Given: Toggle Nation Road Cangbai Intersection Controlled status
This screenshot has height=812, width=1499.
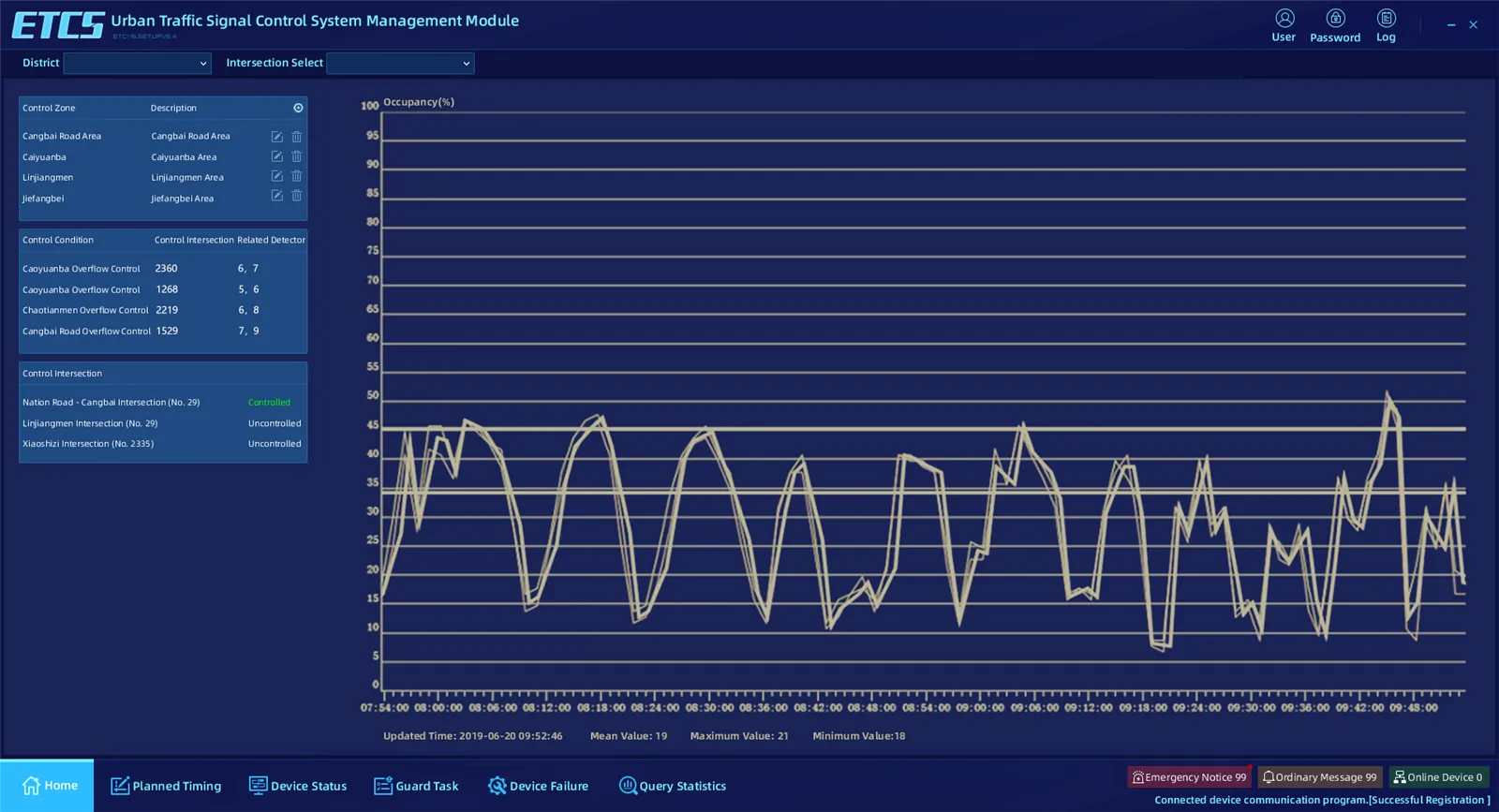Looking at the screenshot, I should pos(269,403).
